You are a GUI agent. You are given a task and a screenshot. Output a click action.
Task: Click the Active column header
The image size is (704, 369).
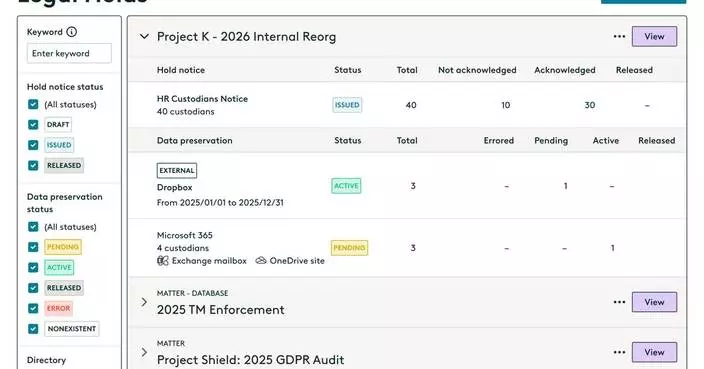point(606,141)
